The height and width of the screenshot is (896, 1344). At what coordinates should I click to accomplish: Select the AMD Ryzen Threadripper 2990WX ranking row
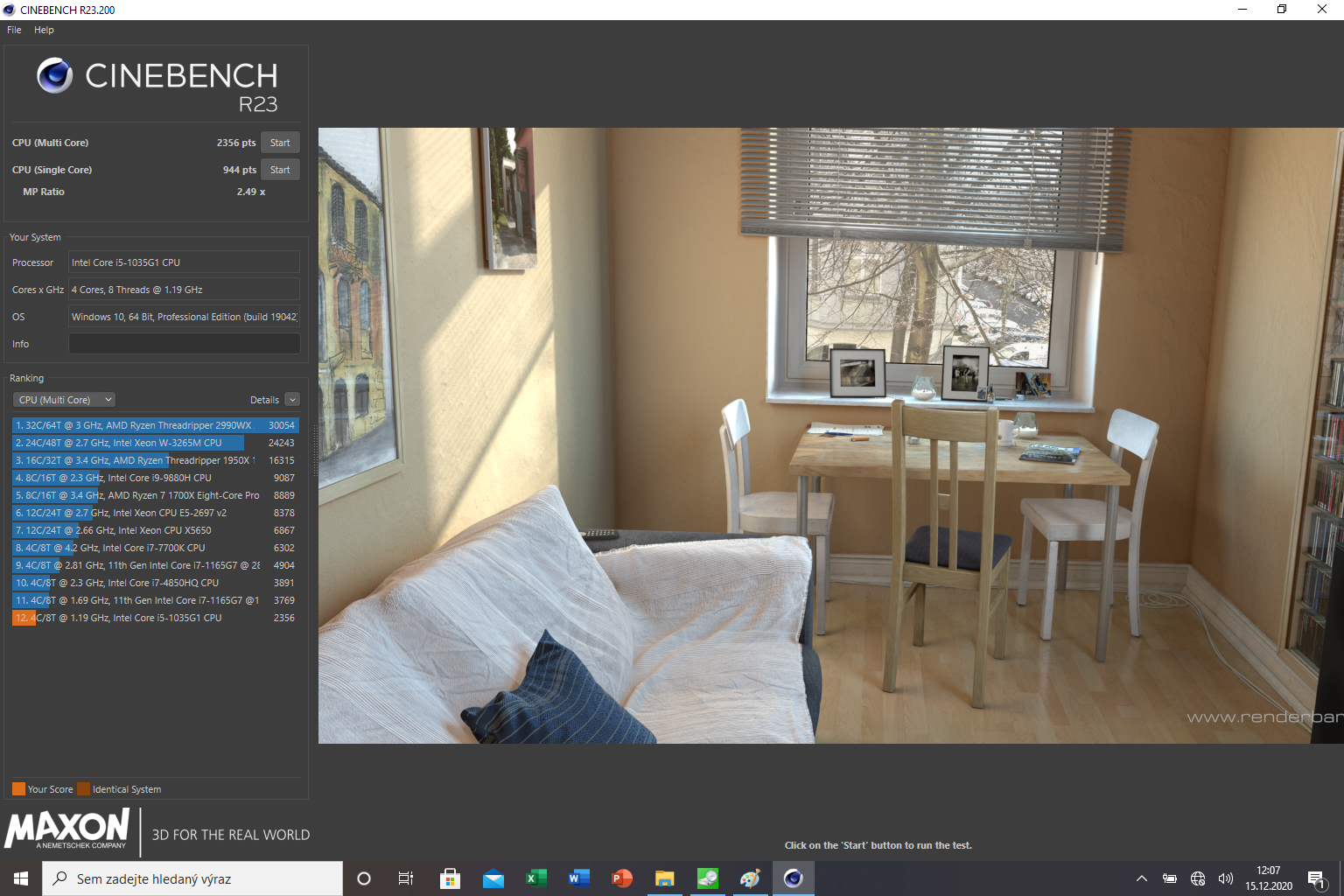pos(156,425)
